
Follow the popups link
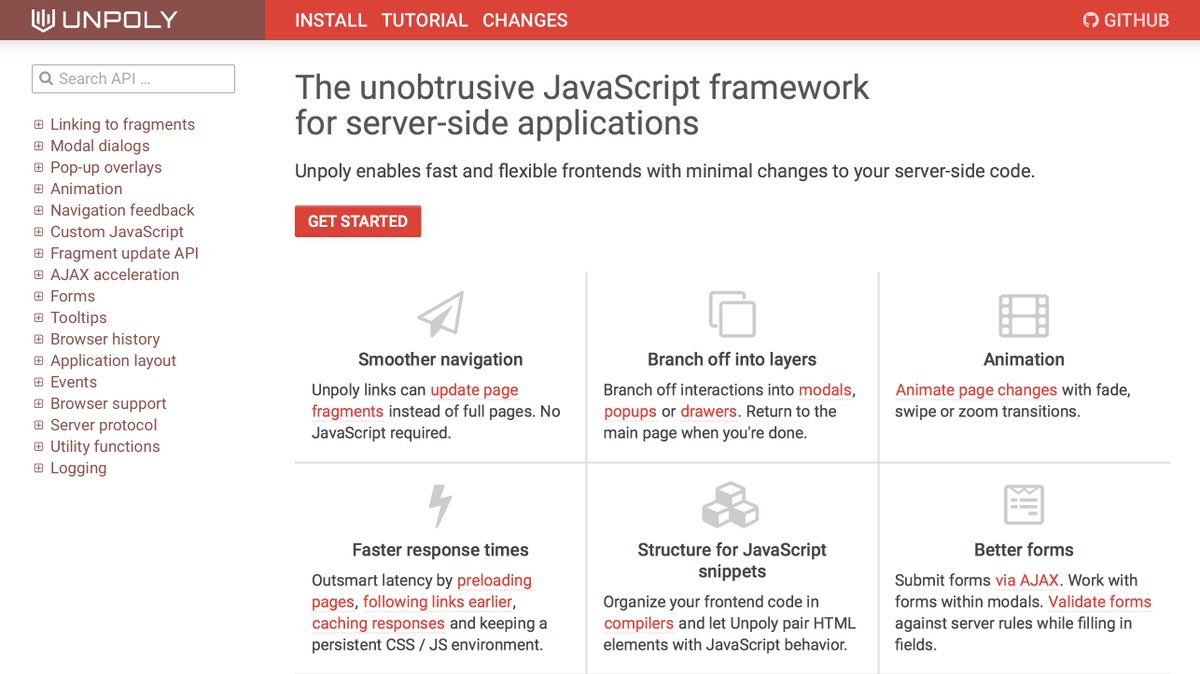click(630, 412)
